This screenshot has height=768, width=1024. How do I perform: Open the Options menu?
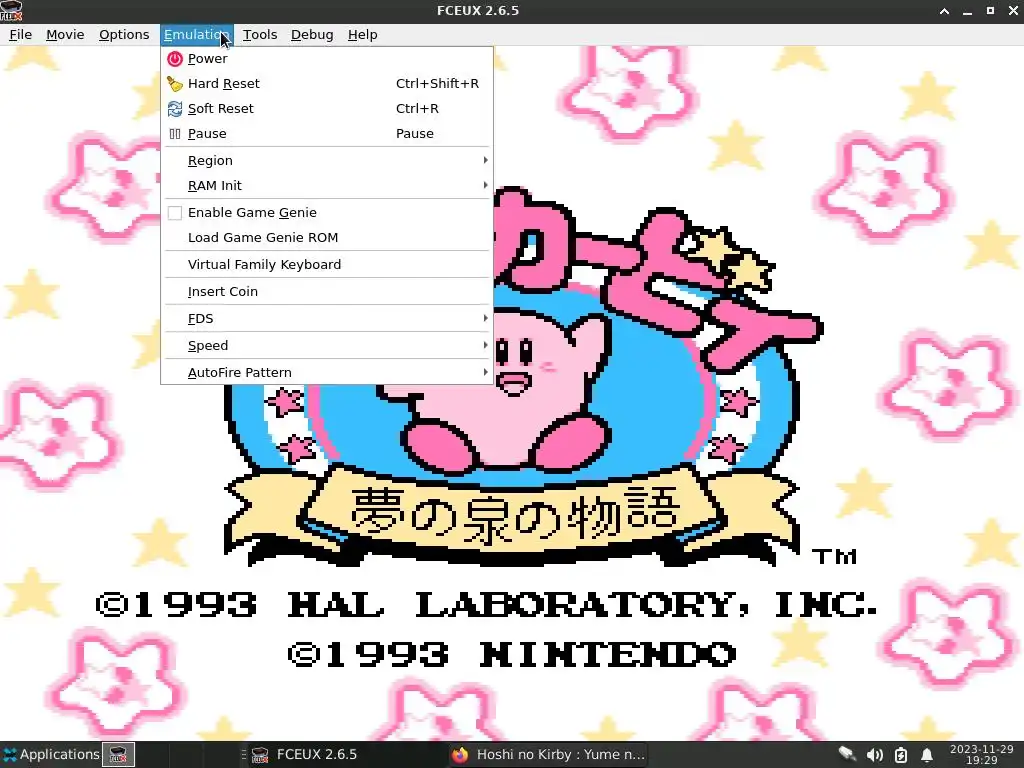tap(124, 35)
